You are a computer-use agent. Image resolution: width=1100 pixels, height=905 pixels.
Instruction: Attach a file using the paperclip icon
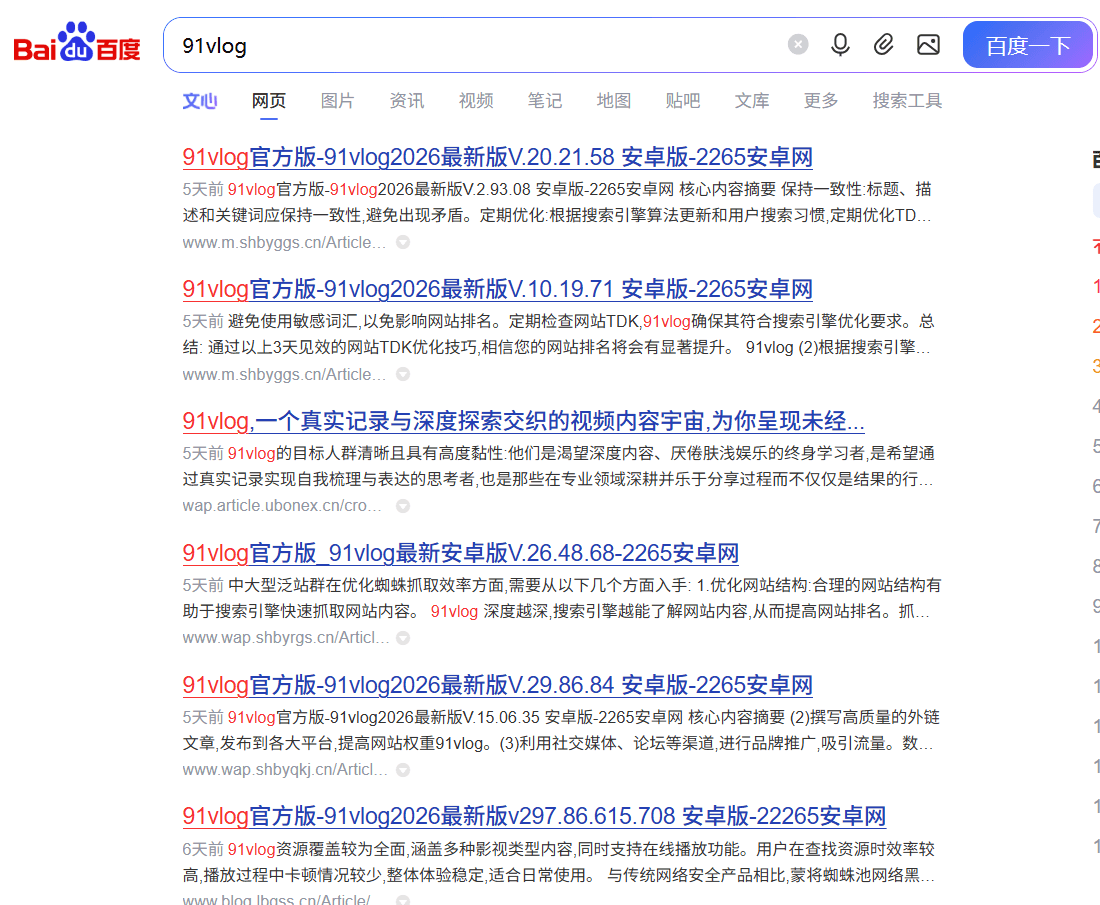[883, 45]
